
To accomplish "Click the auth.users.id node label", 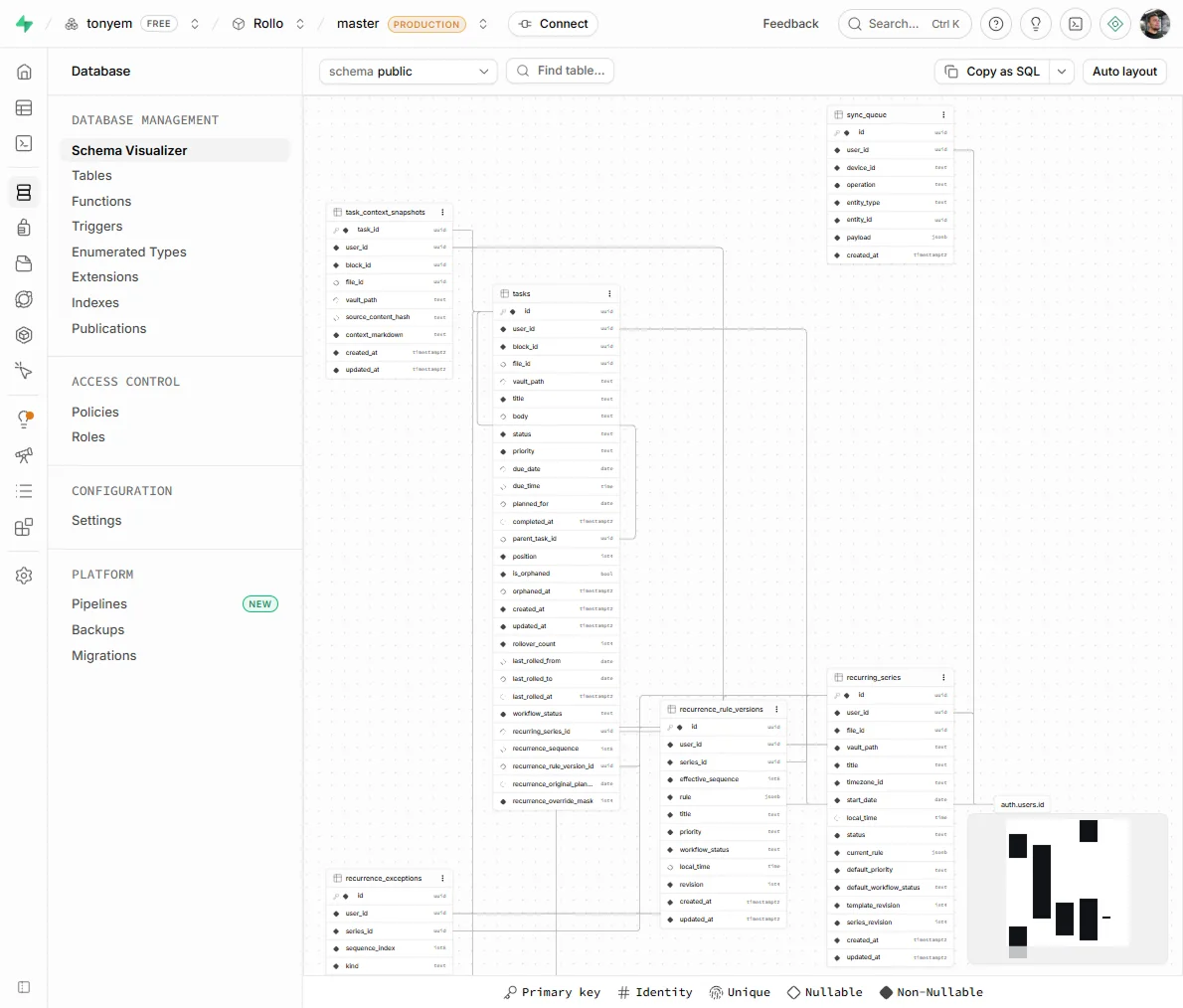I will [x=1022, y=805].
